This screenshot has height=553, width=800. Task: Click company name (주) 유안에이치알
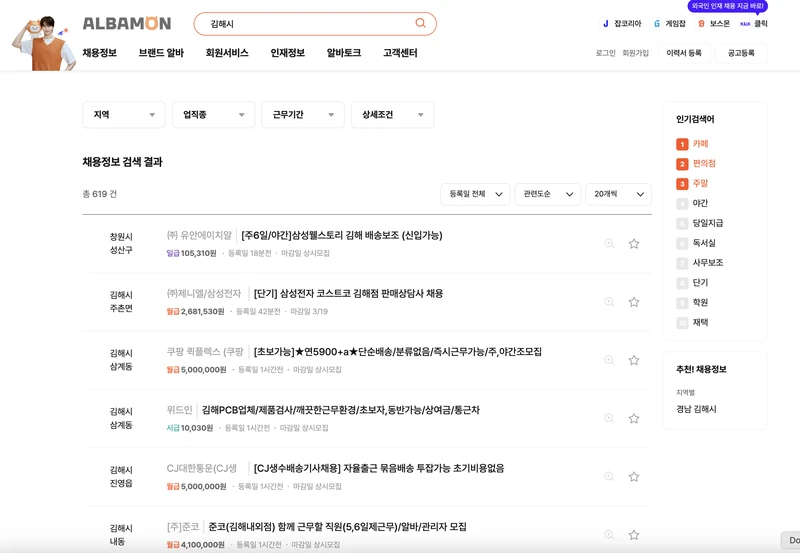(x=199, y=235)
